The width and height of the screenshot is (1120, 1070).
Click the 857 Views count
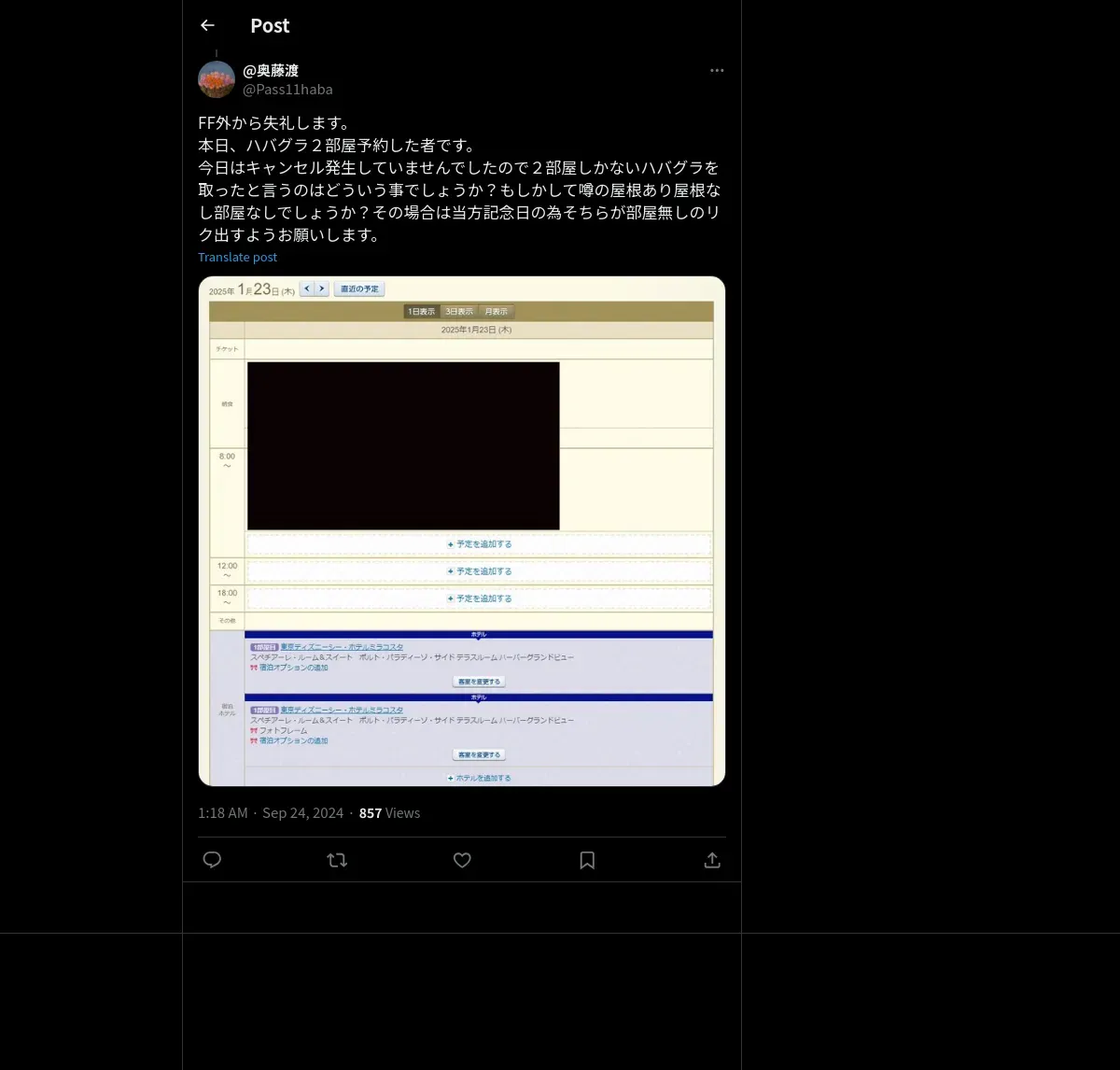(x=389, y=813)
